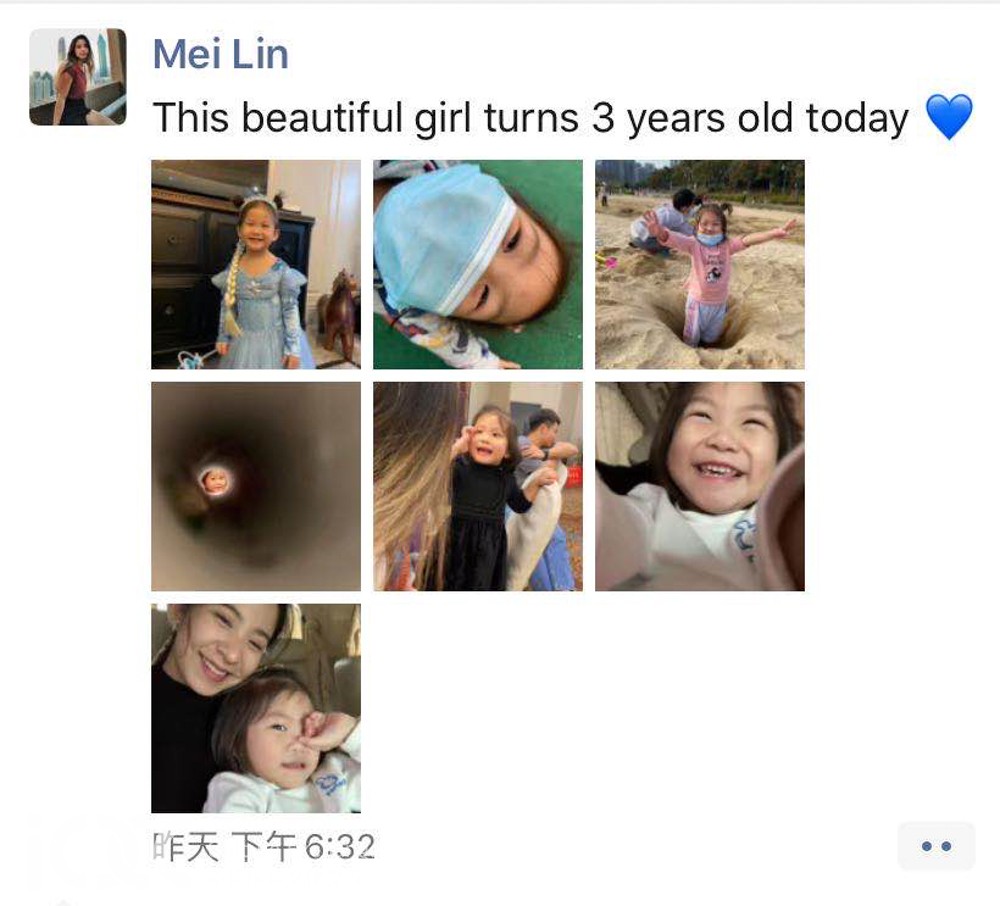Screen dimensions: 1000x906
Task: Tap the avatar showing woman by window
Action: point(78,77)
